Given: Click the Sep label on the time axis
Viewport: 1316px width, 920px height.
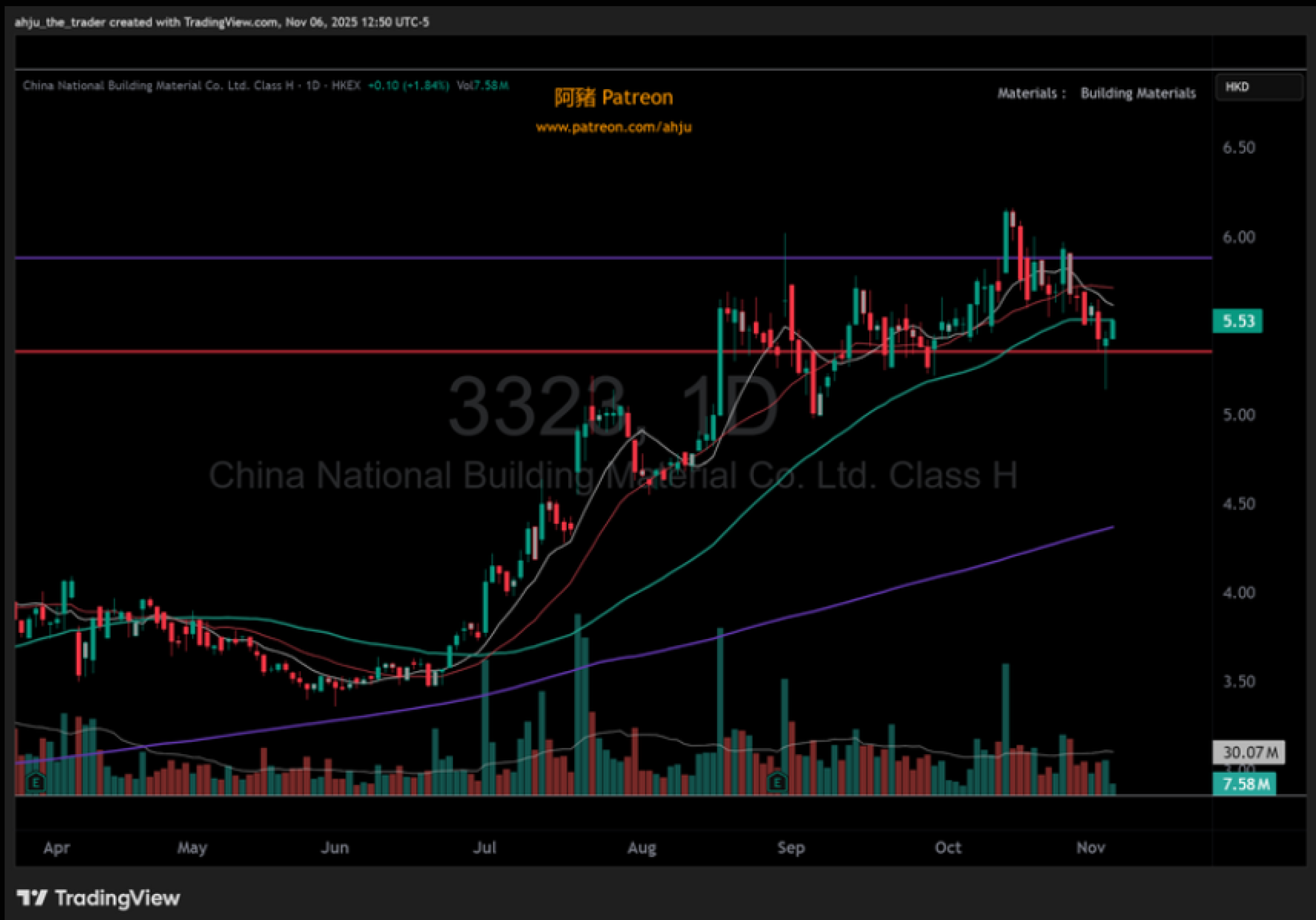Looking at the screenshot, I should 790,848.
